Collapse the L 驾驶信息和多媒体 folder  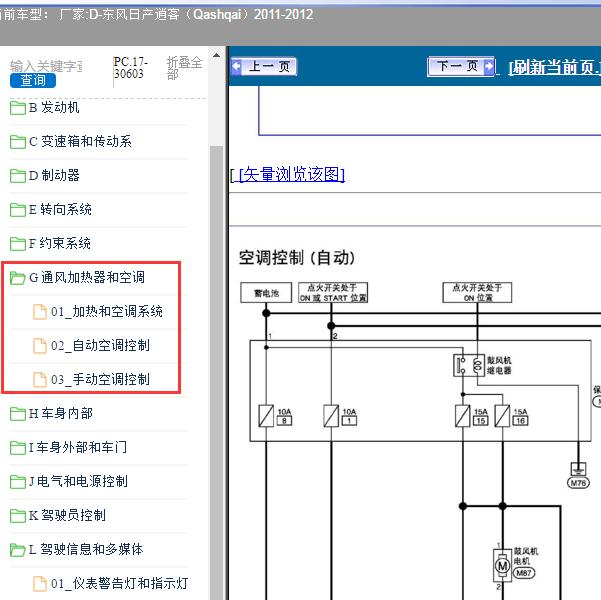click(86, 549)
